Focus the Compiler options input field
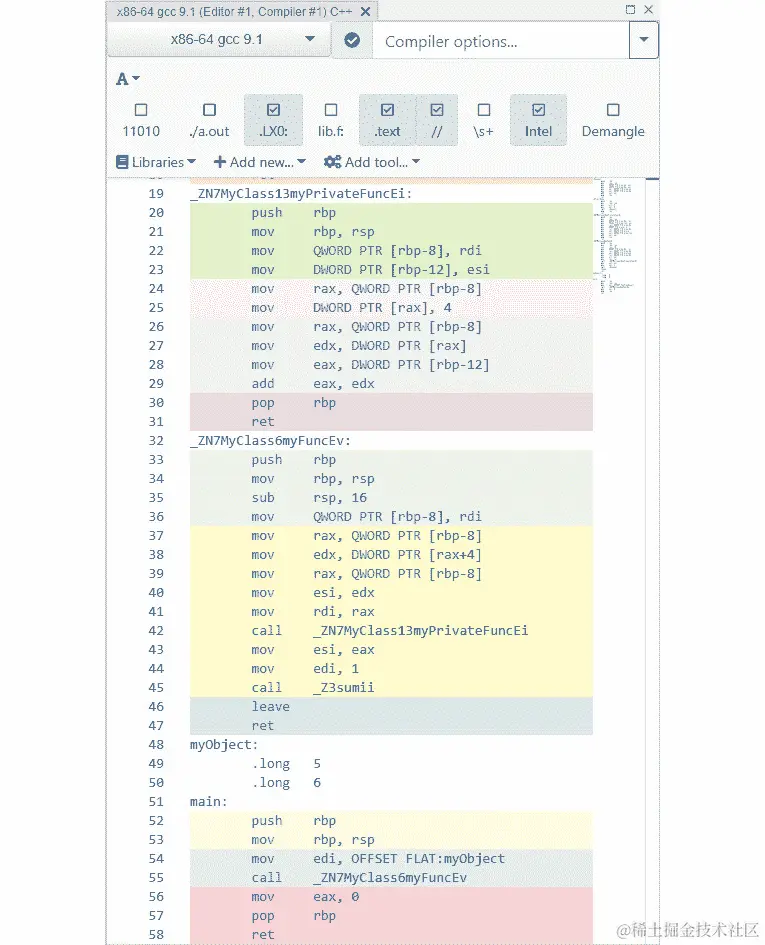Viewport: 765px width, 945px height. pos(500,41)
